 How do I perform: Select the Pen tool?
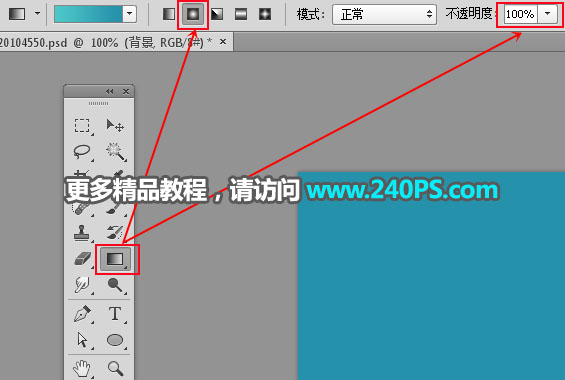click(x=82, y=314)
